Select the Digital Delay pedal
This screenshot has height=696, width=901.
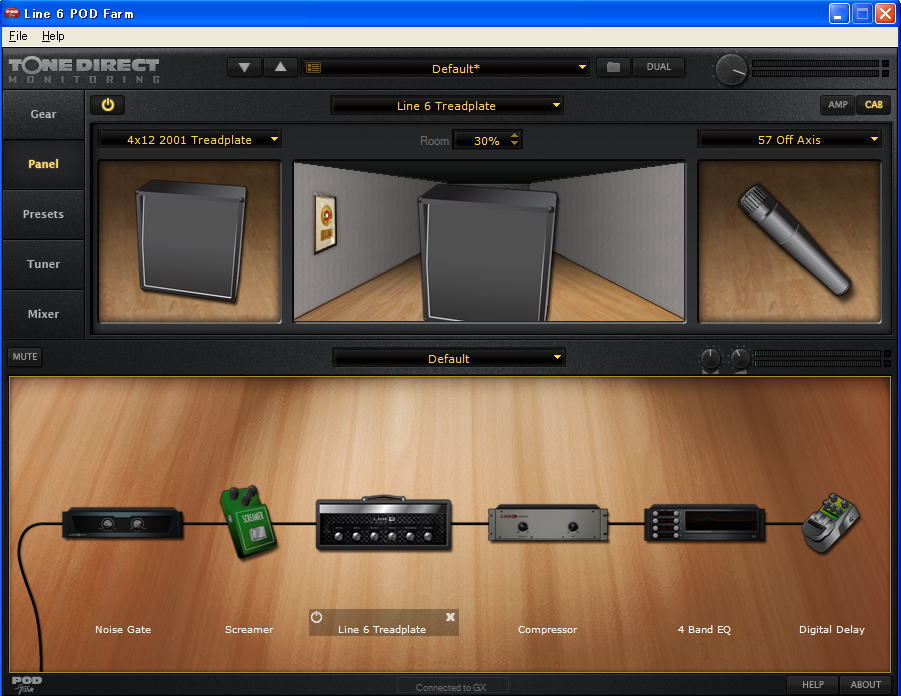pyautogui.click(x=831, y=523)
